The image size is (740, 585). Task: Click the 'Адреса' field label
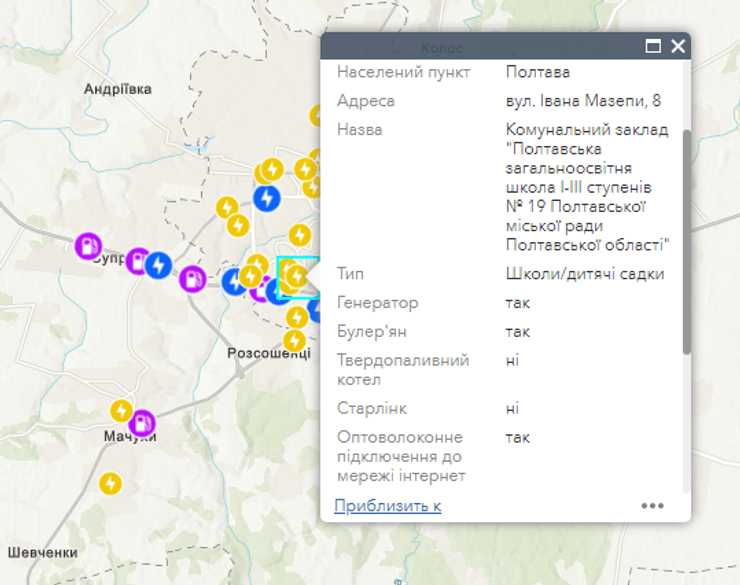[366, 101]
